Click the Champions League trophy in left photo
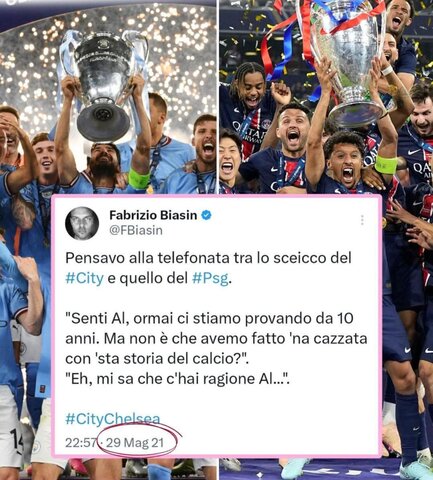 (x=104, y=85)
